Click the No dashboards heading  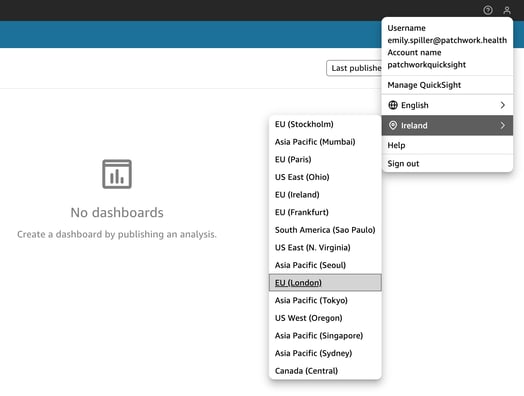pyautogui.click(x=117, y=213)
